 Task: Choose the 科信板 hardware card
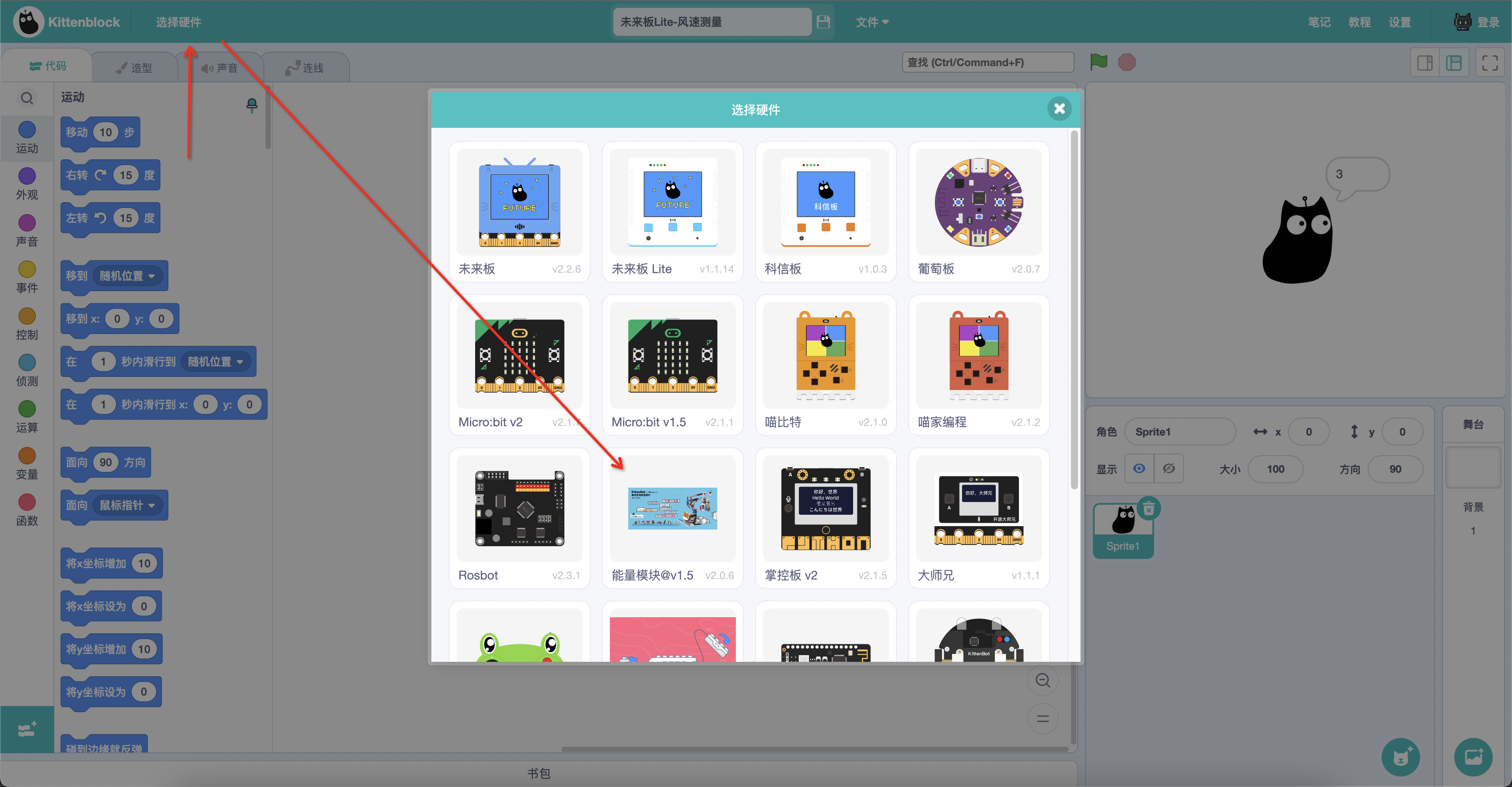click(825, 211)
